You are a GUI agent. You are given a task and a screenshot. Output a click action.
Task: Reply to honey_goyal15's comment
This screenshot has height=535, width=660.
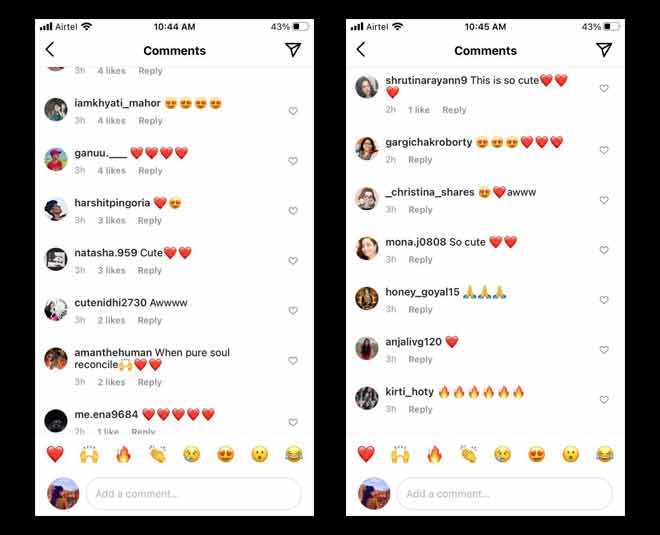(x=420, y=309)
